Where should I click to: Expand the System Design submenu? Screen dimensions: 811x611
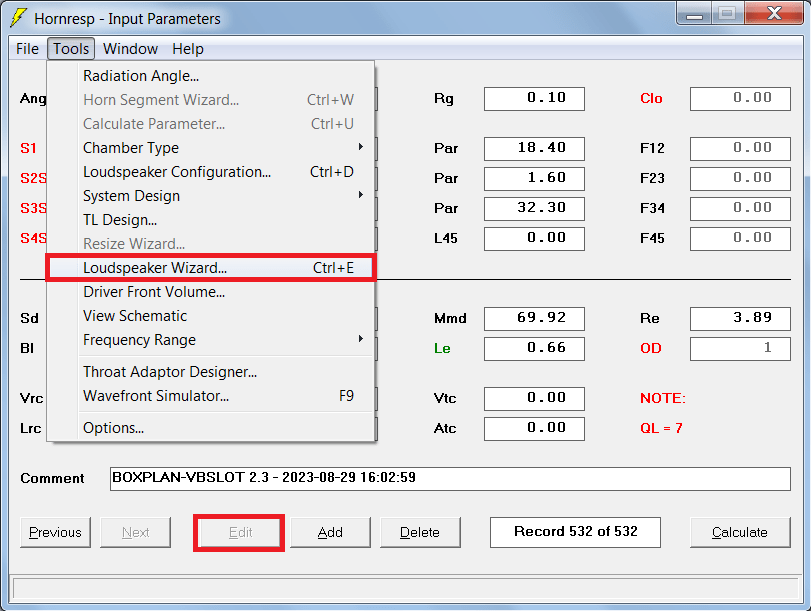coord(211,196)
